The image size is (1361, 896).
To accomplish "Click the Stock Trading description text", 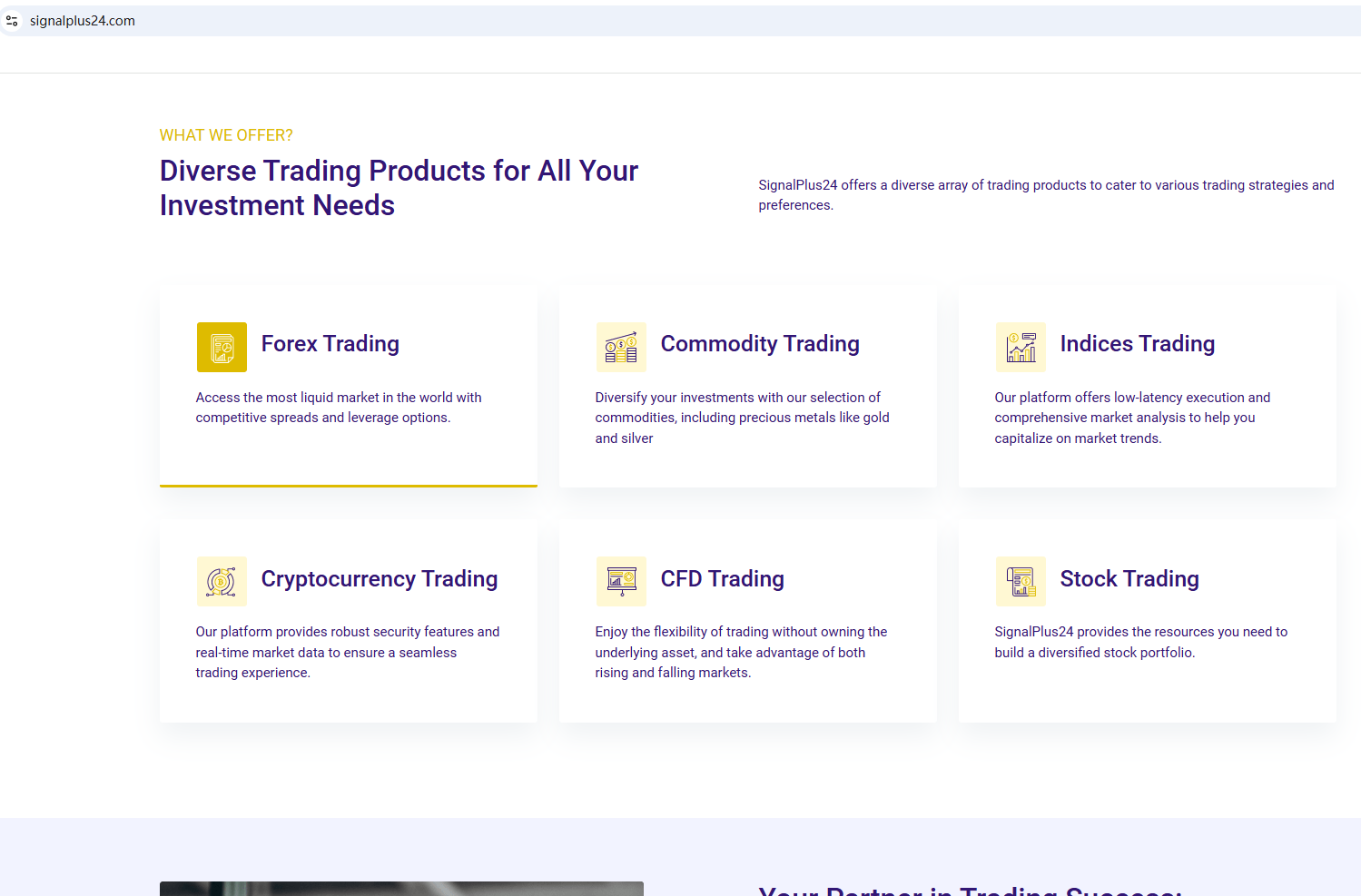I will coord(1139,642).
